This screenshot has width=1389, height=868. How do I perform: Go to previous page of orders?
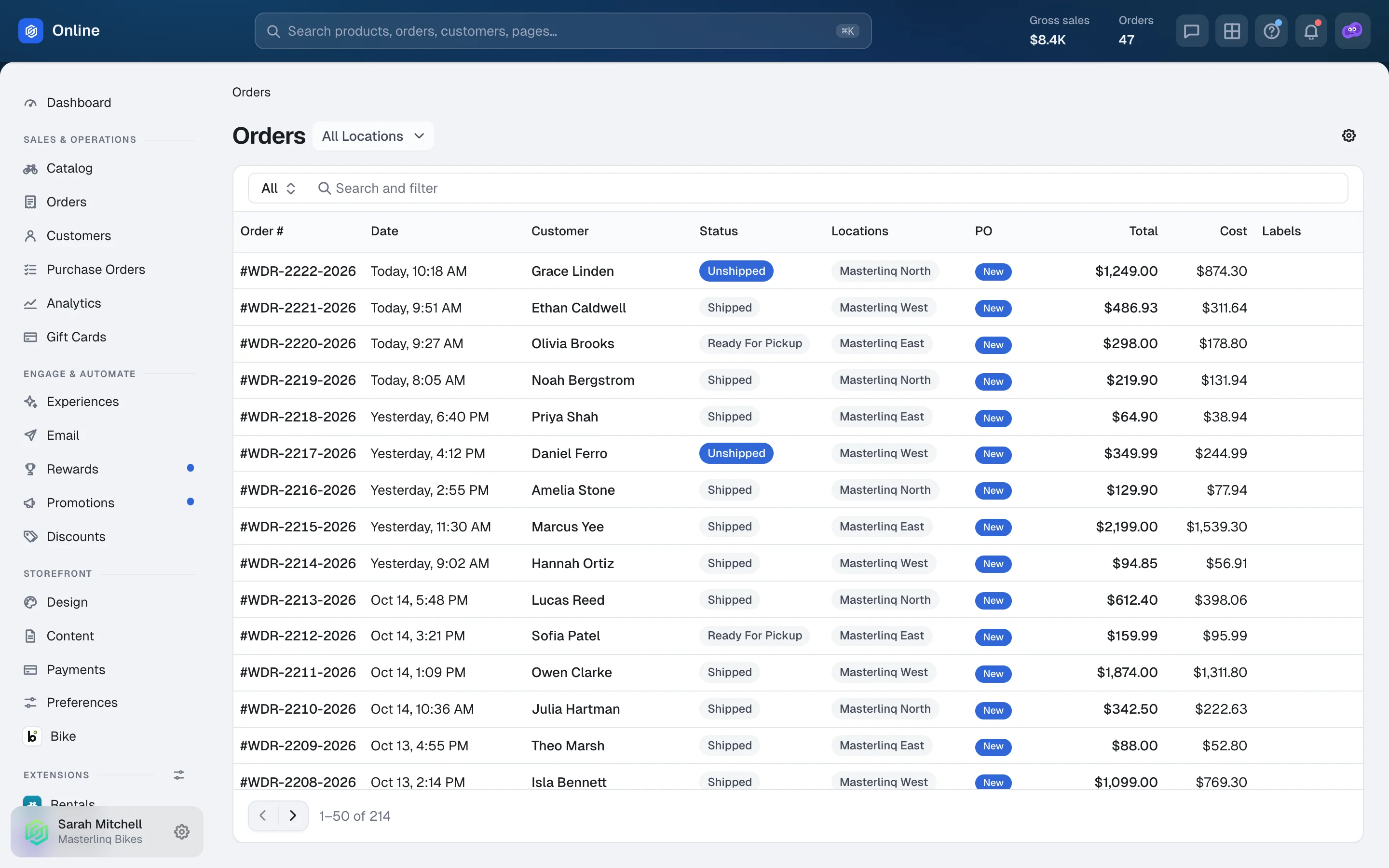(x=263, y=816)
